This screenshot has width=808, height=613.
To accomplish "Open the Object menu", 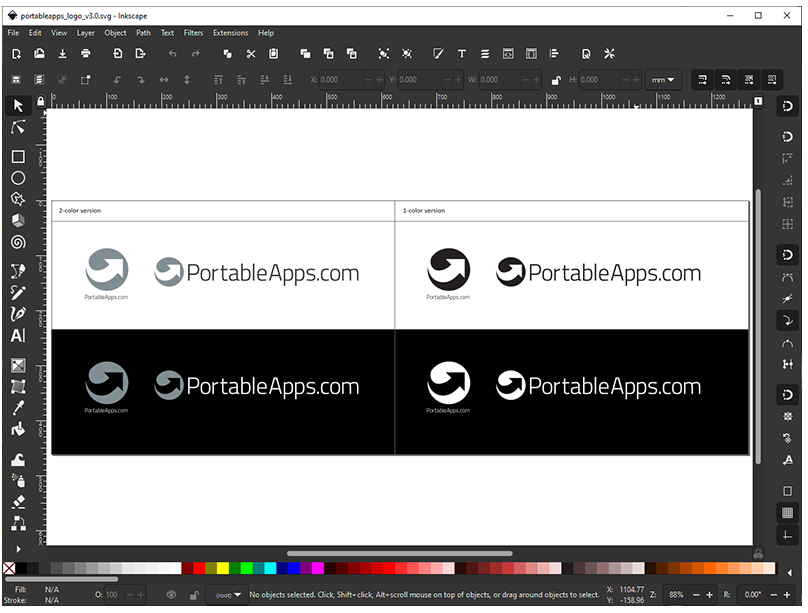I will [x=115, y=32].
